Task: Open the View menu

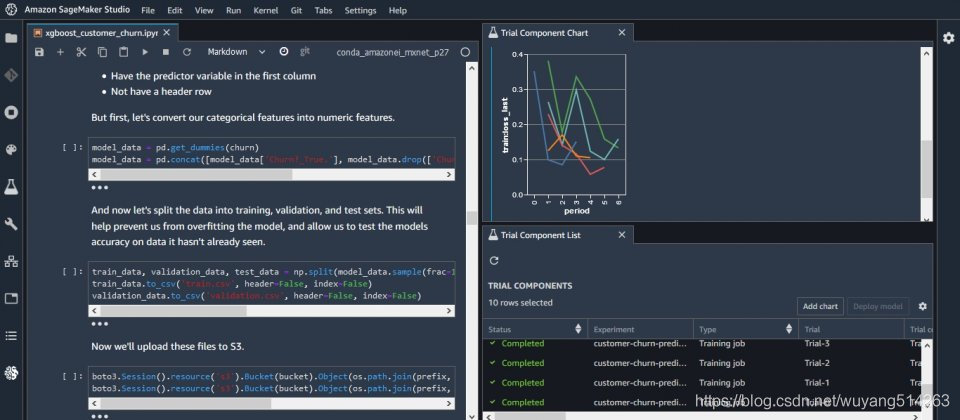Action: [204, 10]
